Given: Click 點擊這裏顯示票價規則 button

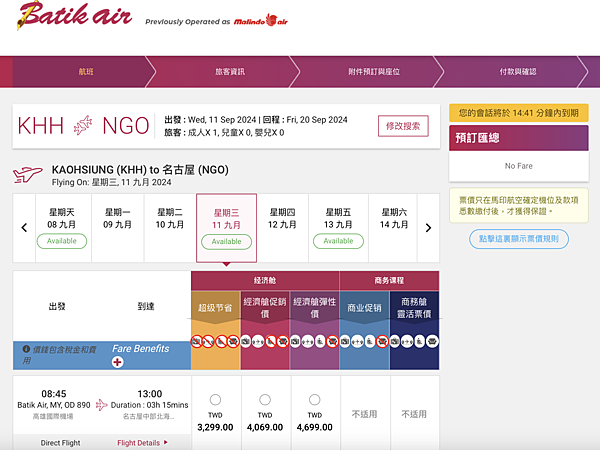Looking at the screenshot, I should [x=519, y=239].
